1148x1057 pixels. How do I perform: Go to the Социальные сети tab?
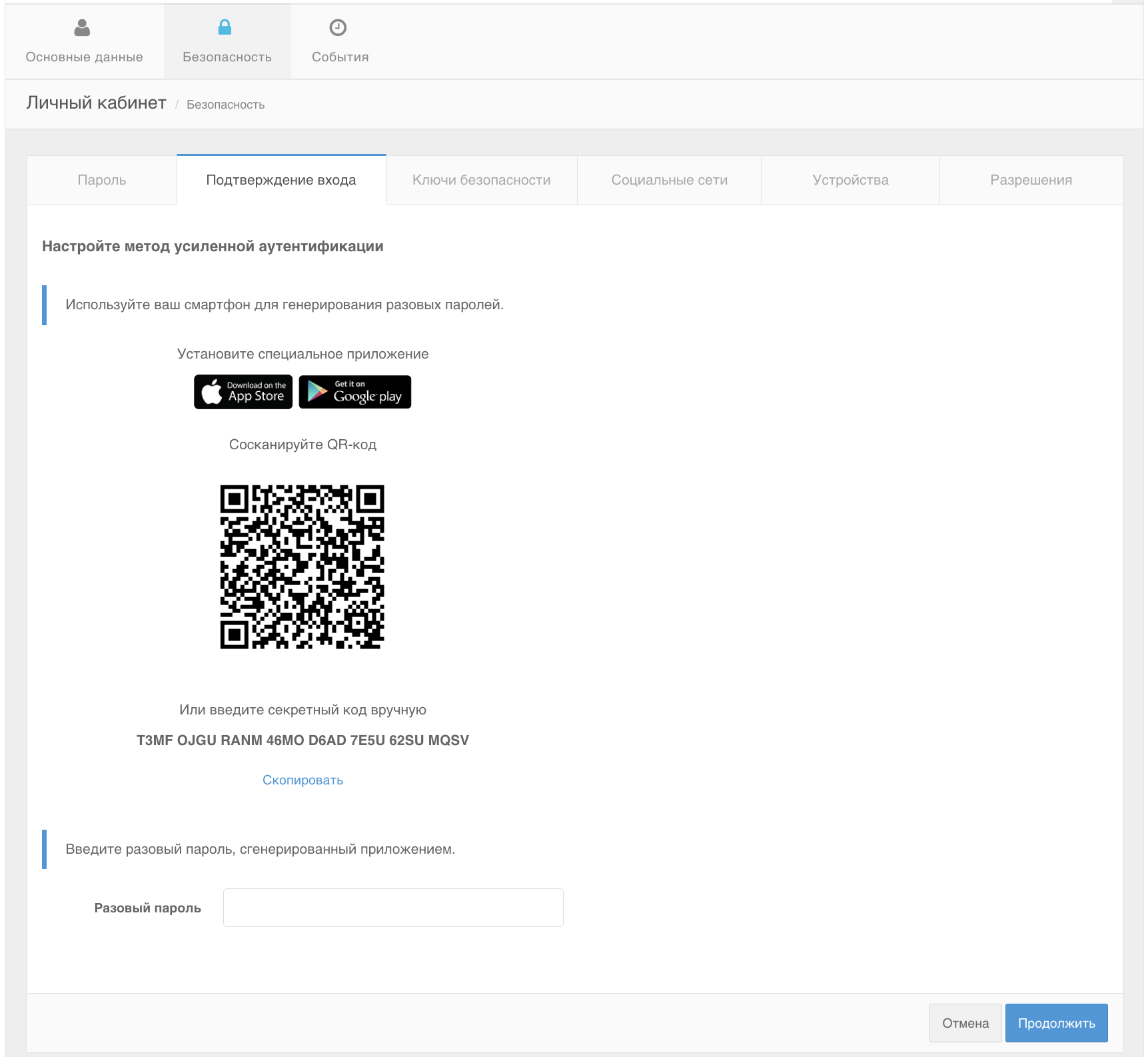pyautogui.click(x=669, y=180)
